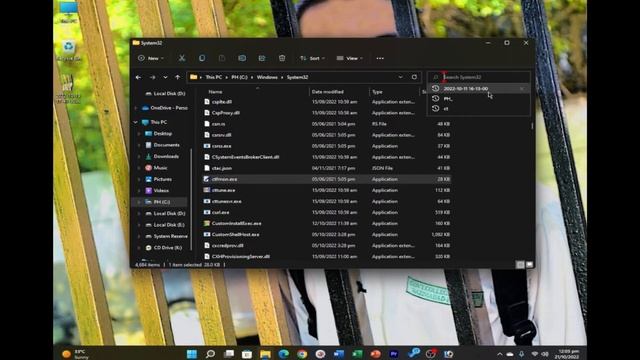
Task: Select the Paste icon in toolbar
Action: [x=222, y=58]
